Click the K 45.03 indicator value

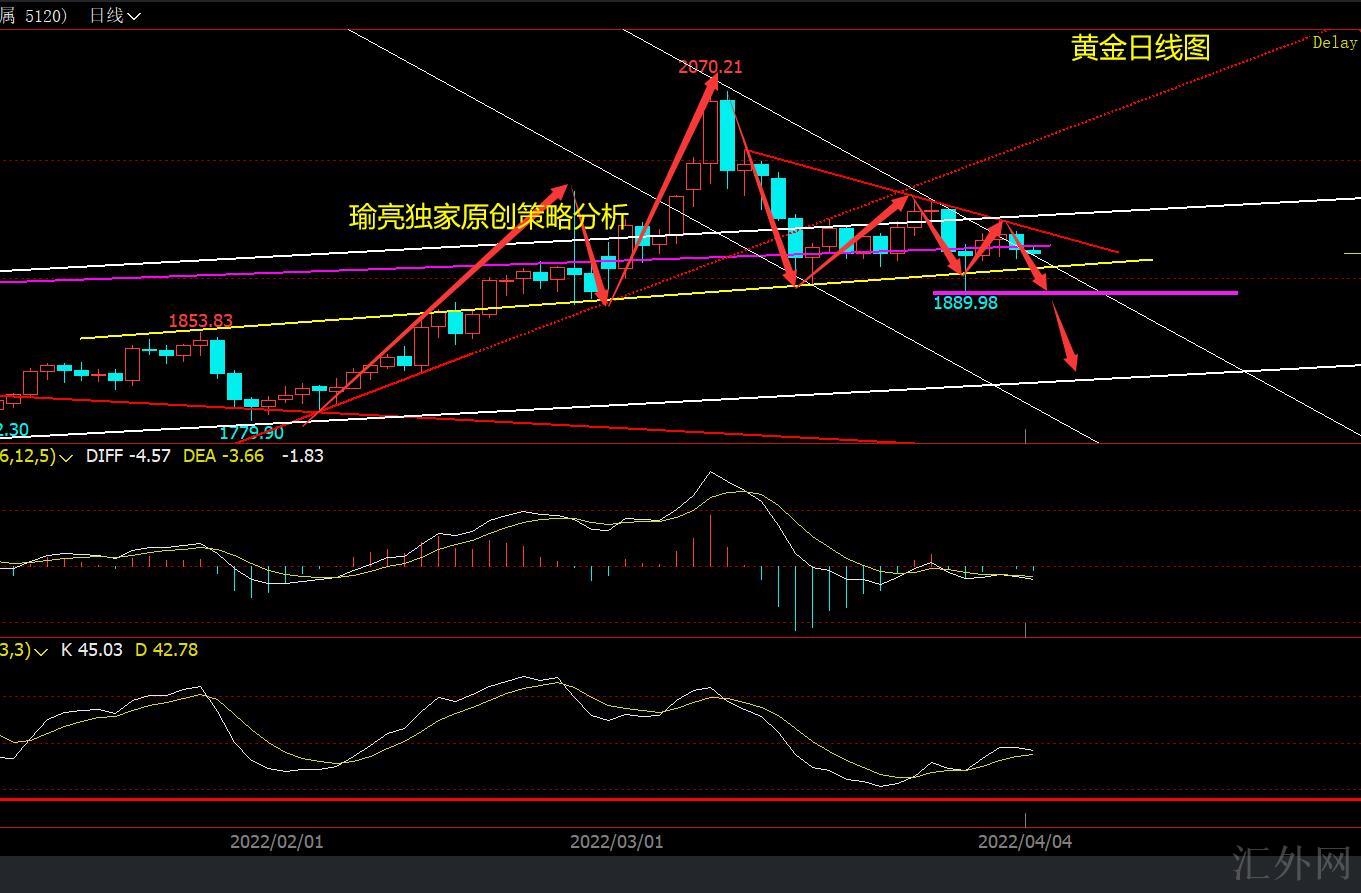pyautogui.click(x=91, y=650)
